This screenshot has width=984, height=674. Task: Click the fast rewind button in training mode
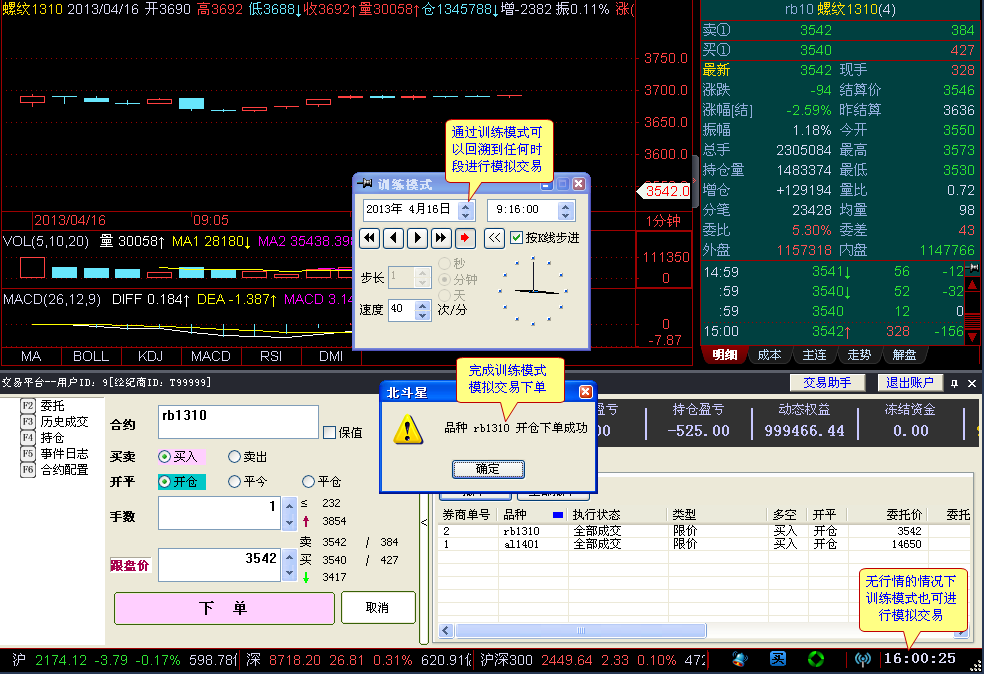(x=369, y=238)
